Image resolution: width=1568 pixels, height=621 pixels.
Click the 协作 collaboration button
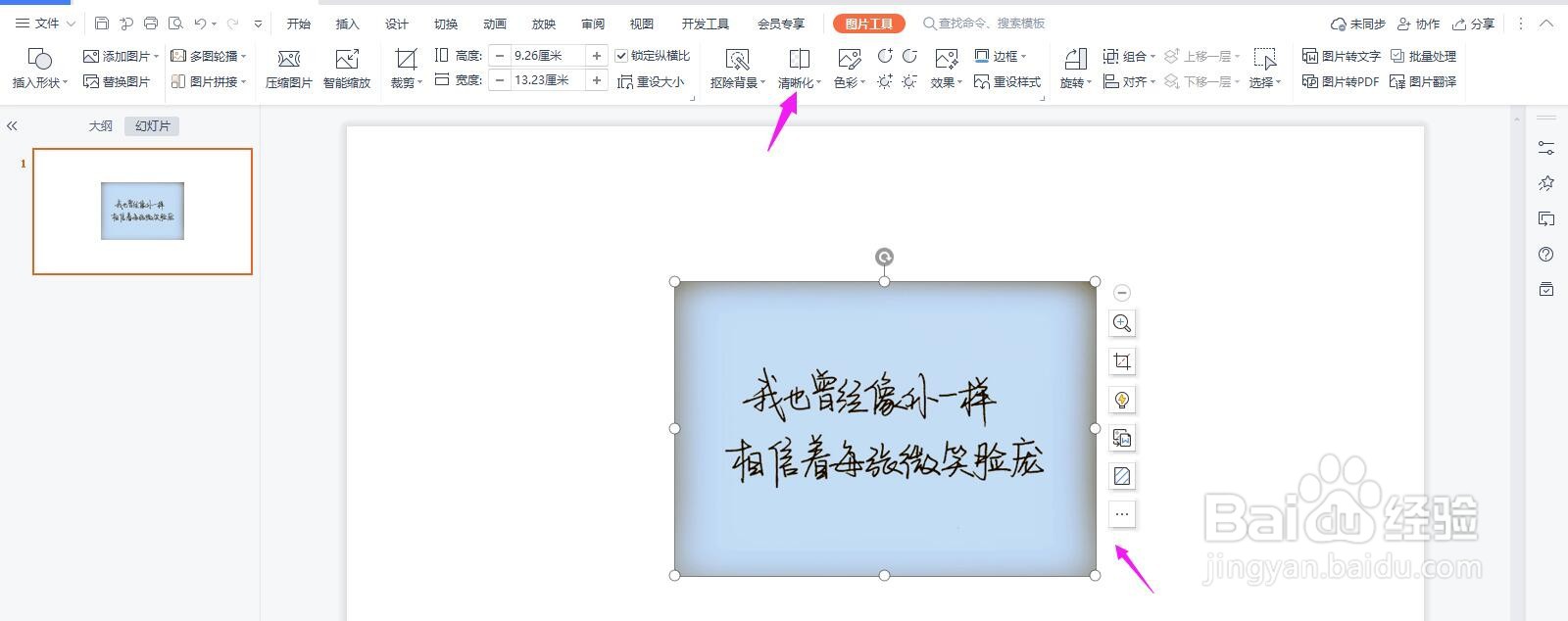tap(1418, 24)
